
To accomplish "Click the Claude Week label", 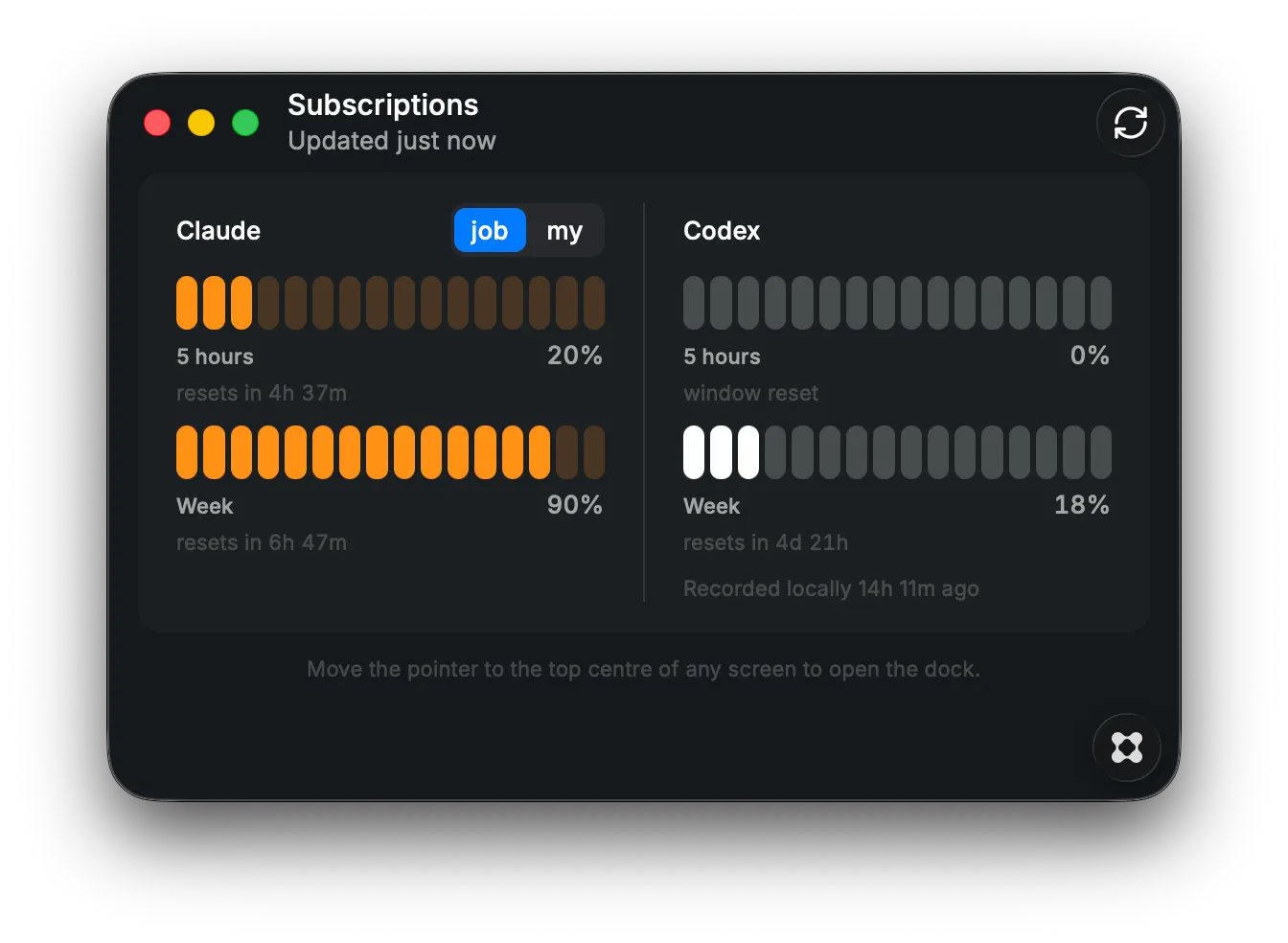I will (205, 506).
